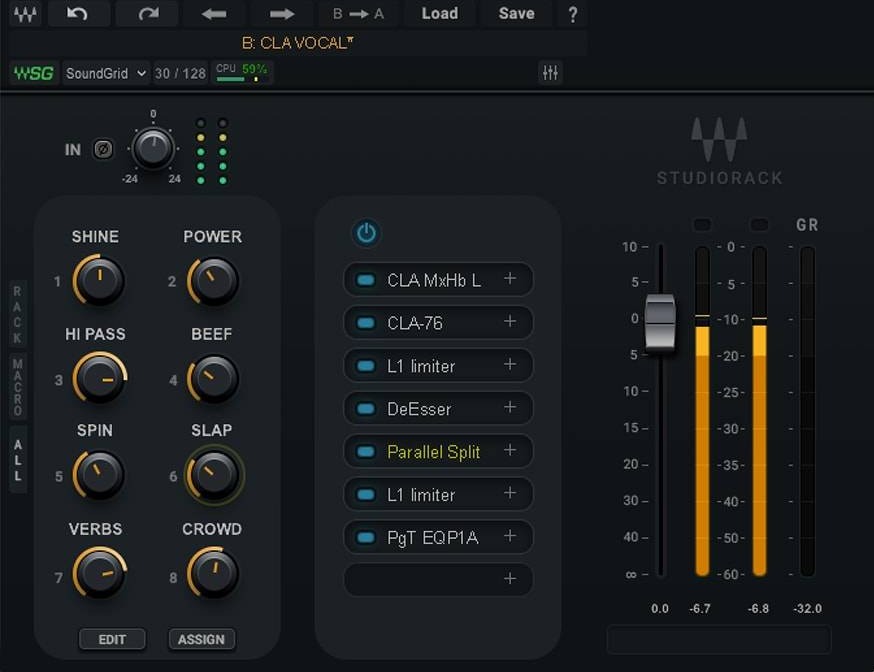Add plugin in the empty rack slot
The height and width of the screenshot is (672, 874).
[438, 579]
